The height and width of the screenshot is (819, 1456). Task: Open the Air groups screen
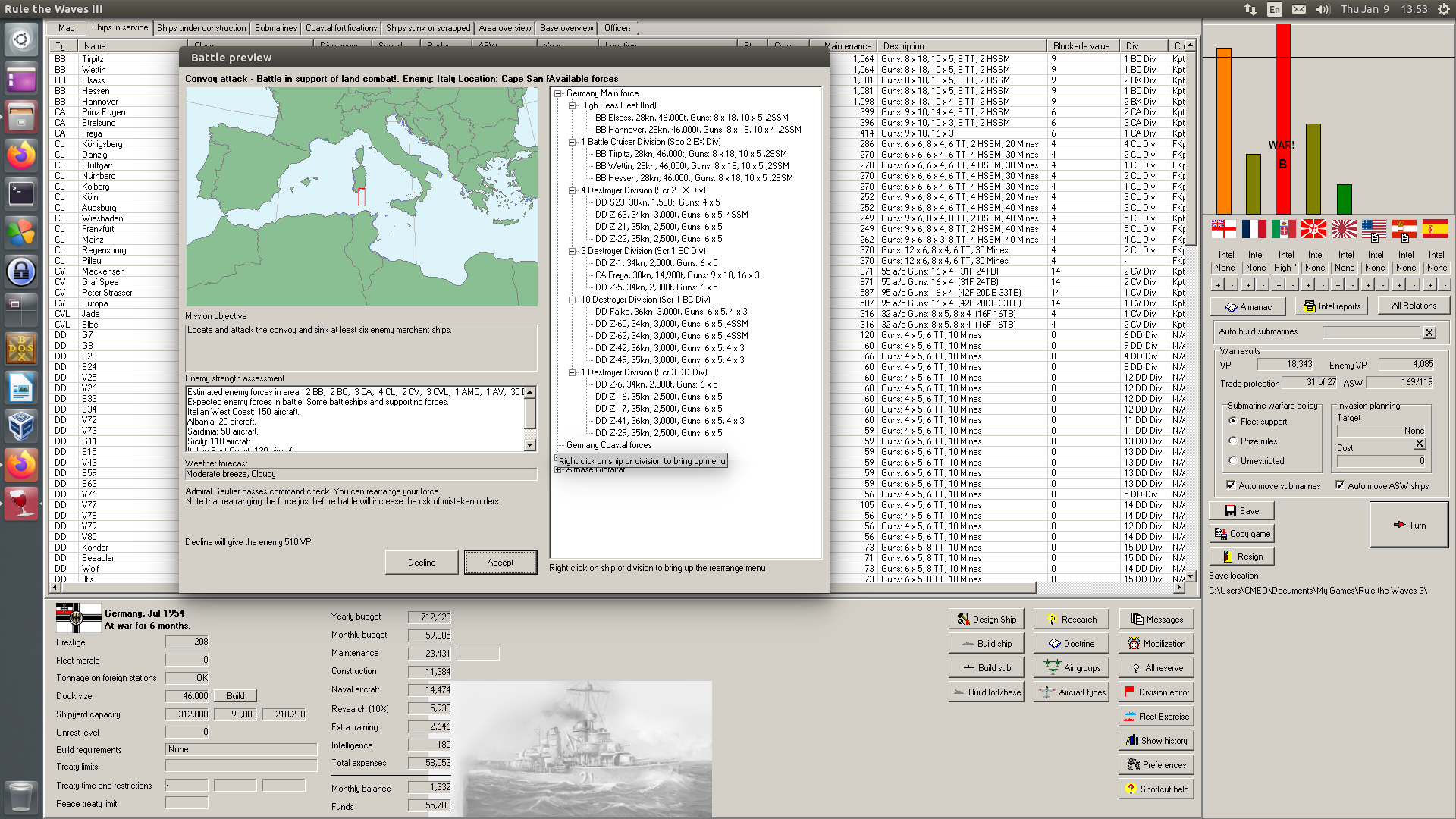[x=1071, y=667]
